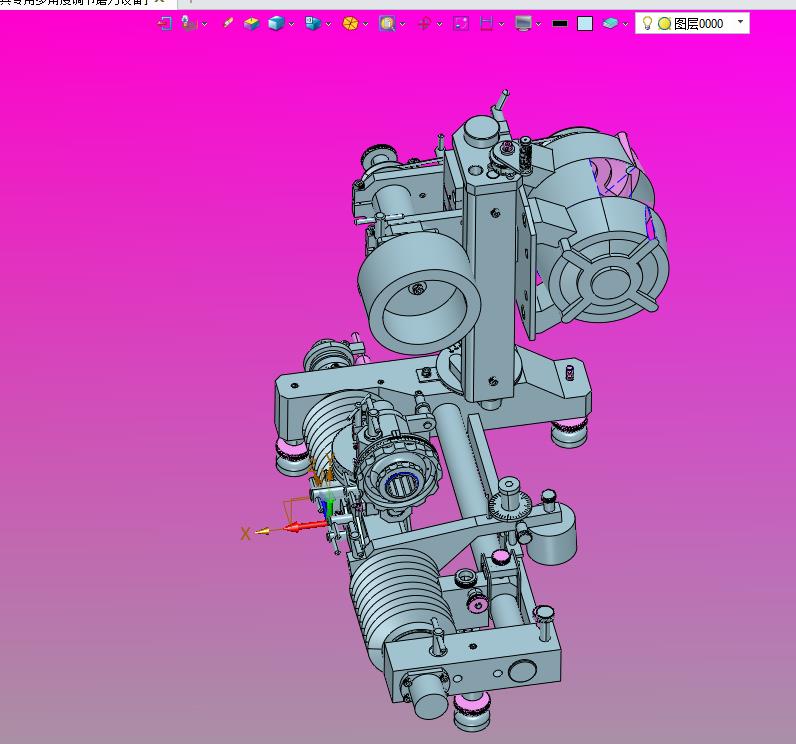Expand the dropdown arrow beside the blue cube icon
Image resolution: width=796 pixels, height=744 pixels.
[x=291, y=24]
